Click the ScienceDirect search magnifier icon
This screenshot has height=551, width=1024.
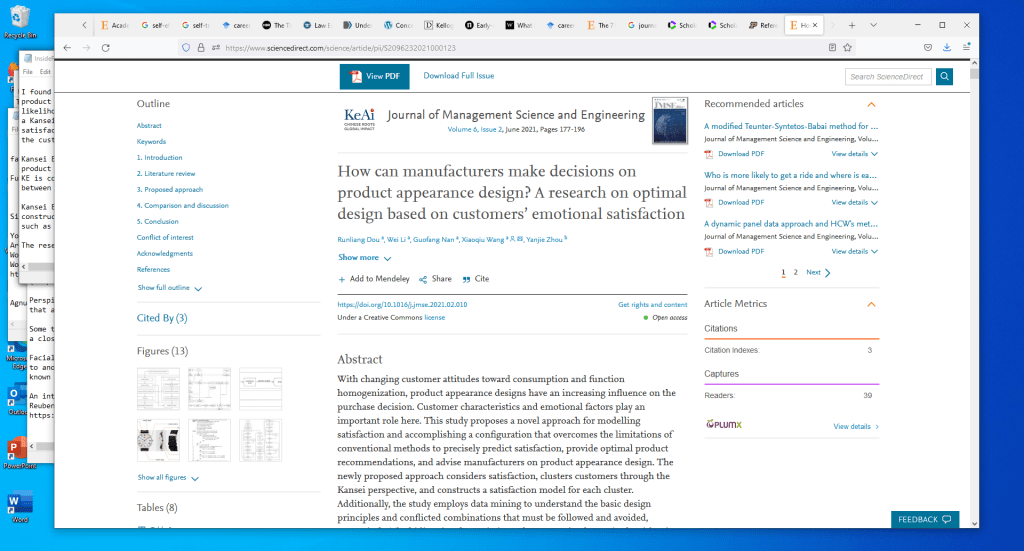(x=944, y=76)
